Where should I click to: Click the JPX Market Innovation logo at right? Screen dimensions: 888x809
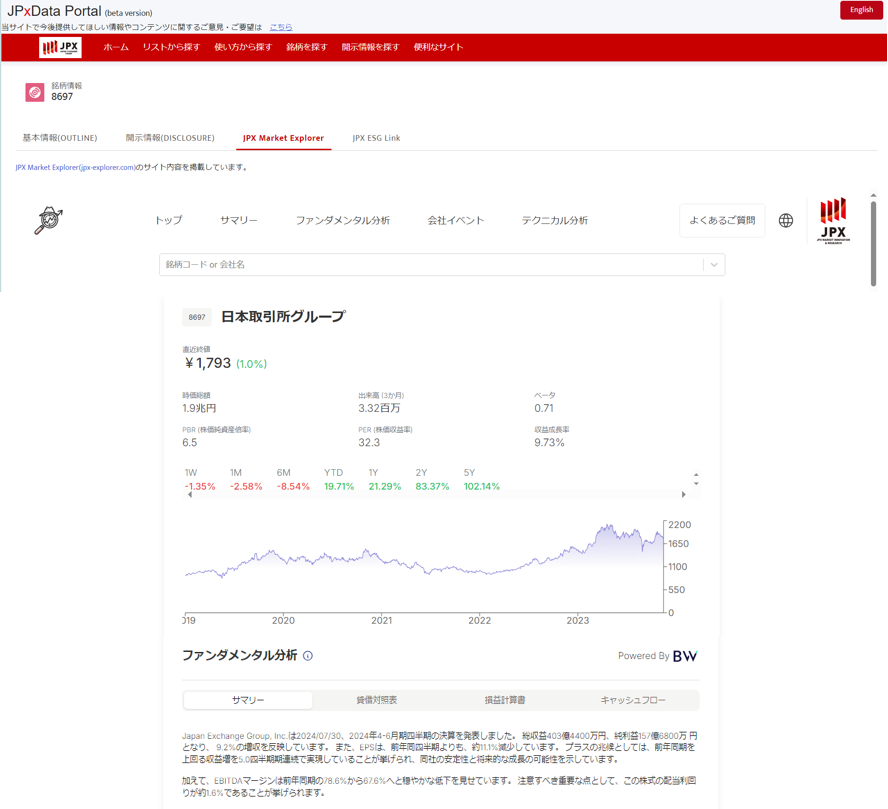(833, 220)
